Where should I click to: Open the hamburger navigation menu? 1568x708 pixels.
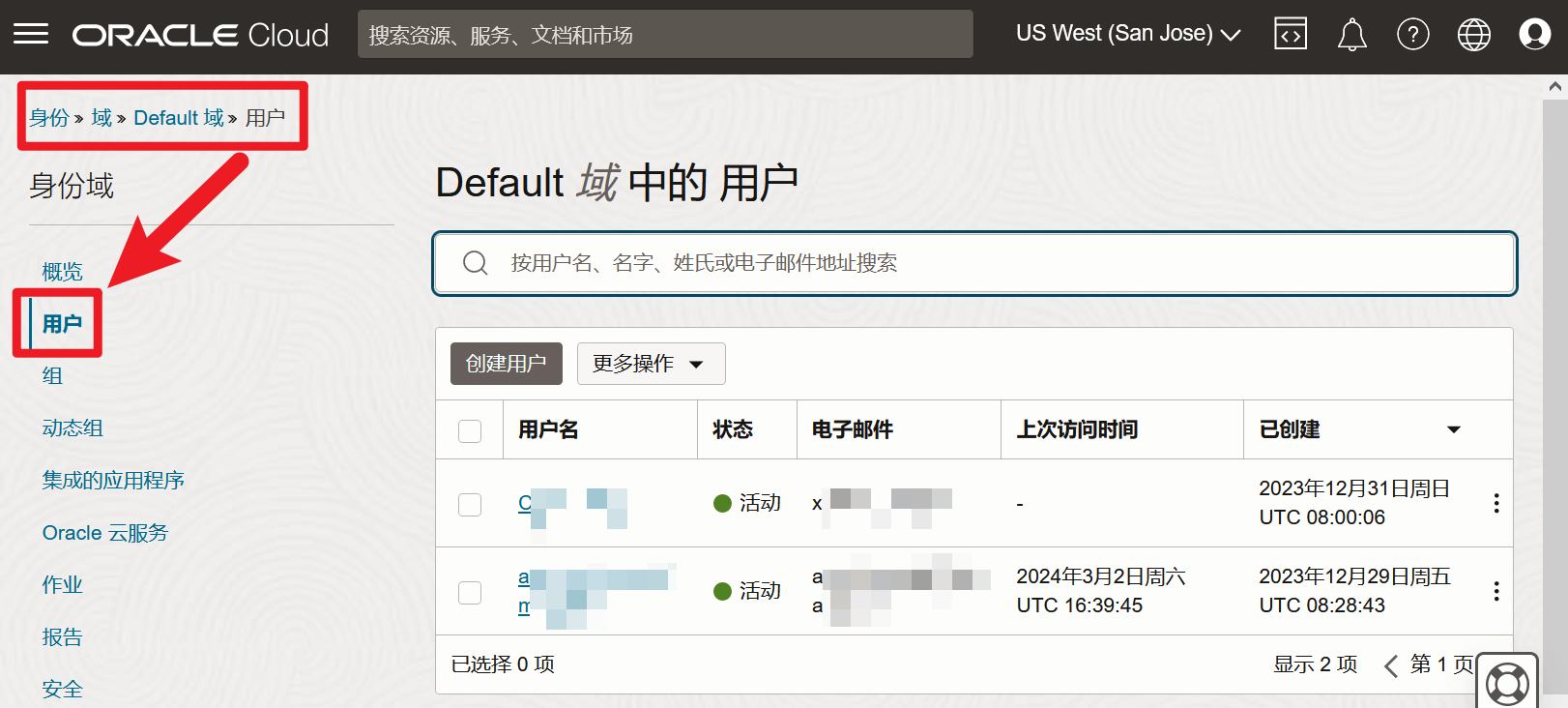click(31, 35)
